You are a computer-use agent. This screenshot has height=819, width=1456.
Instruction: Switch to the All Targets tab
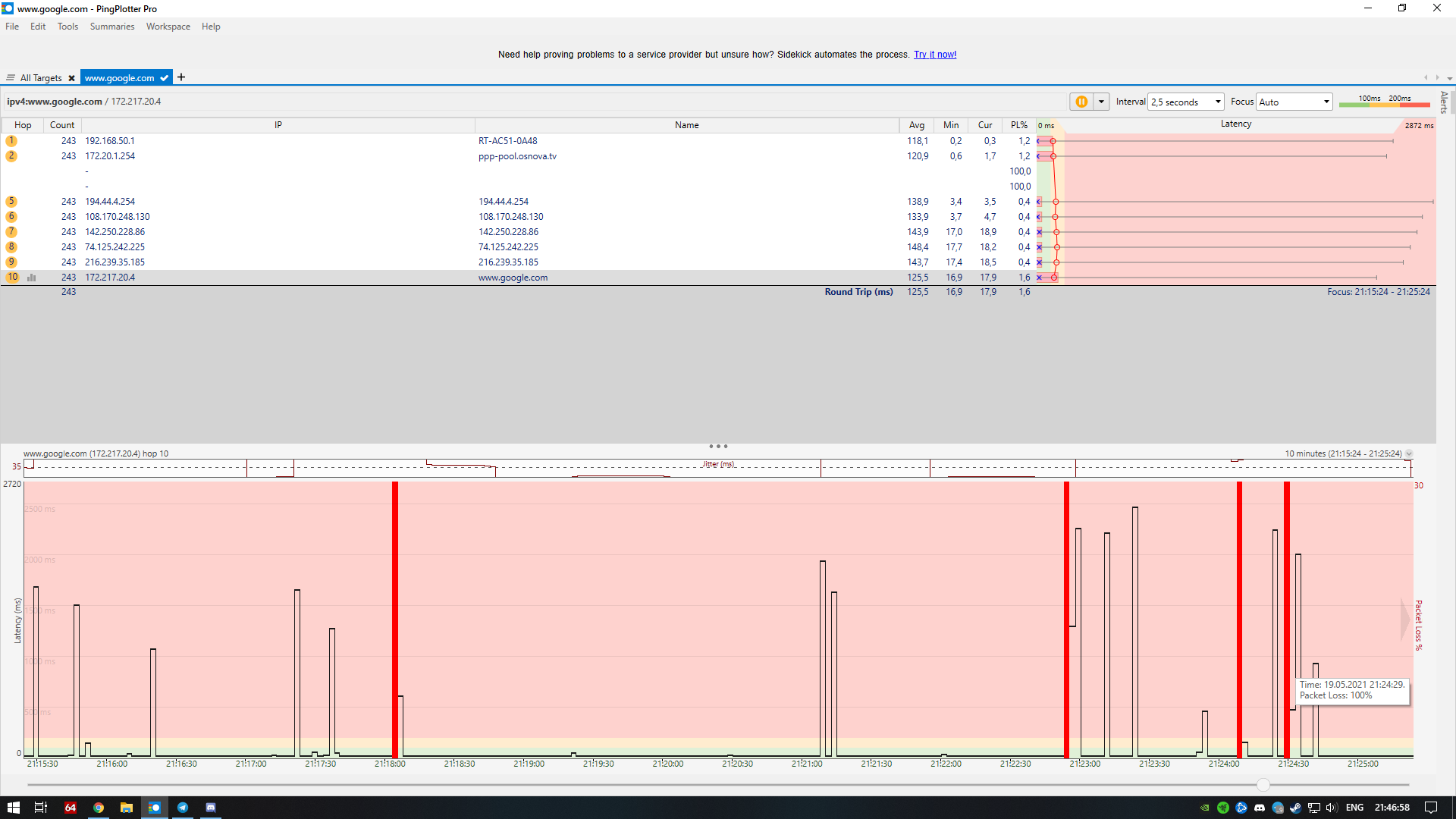(x=40, y=78)
